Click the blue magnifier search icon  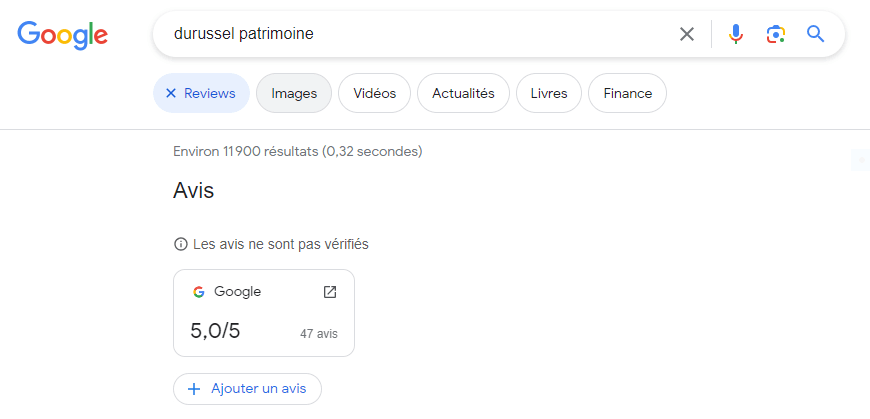tap(816, 34)
